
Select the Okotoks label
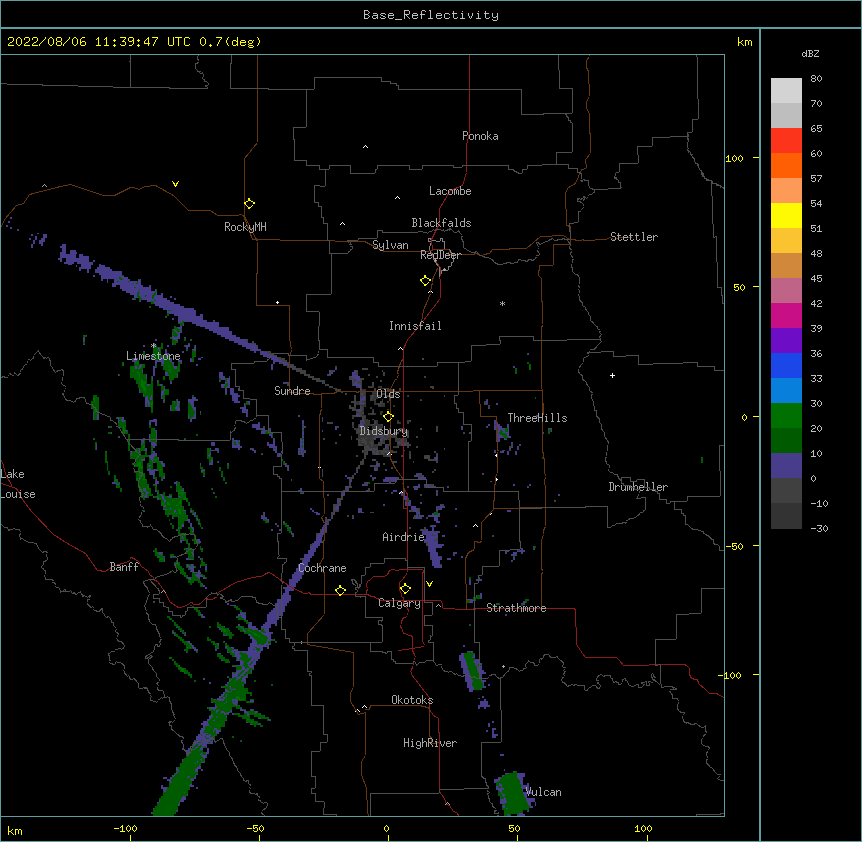coord(412,700)
